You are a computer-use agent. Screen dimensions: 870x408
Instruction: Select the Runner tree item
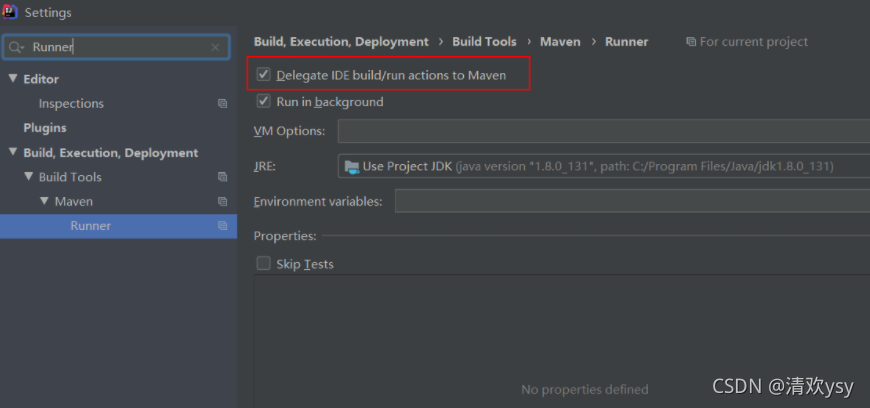point(118,226)
